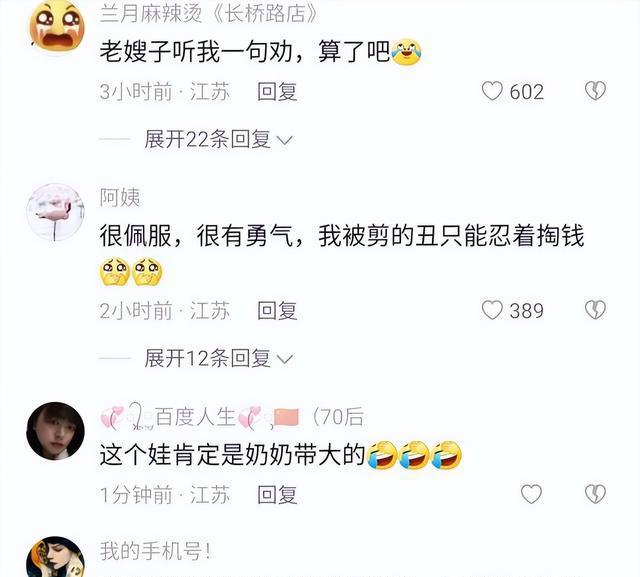This screenshot has height=577, width=640.
Task: Like the 这个娃肯定是奶奶带大的 comment
Action: (x=531, y=494)
